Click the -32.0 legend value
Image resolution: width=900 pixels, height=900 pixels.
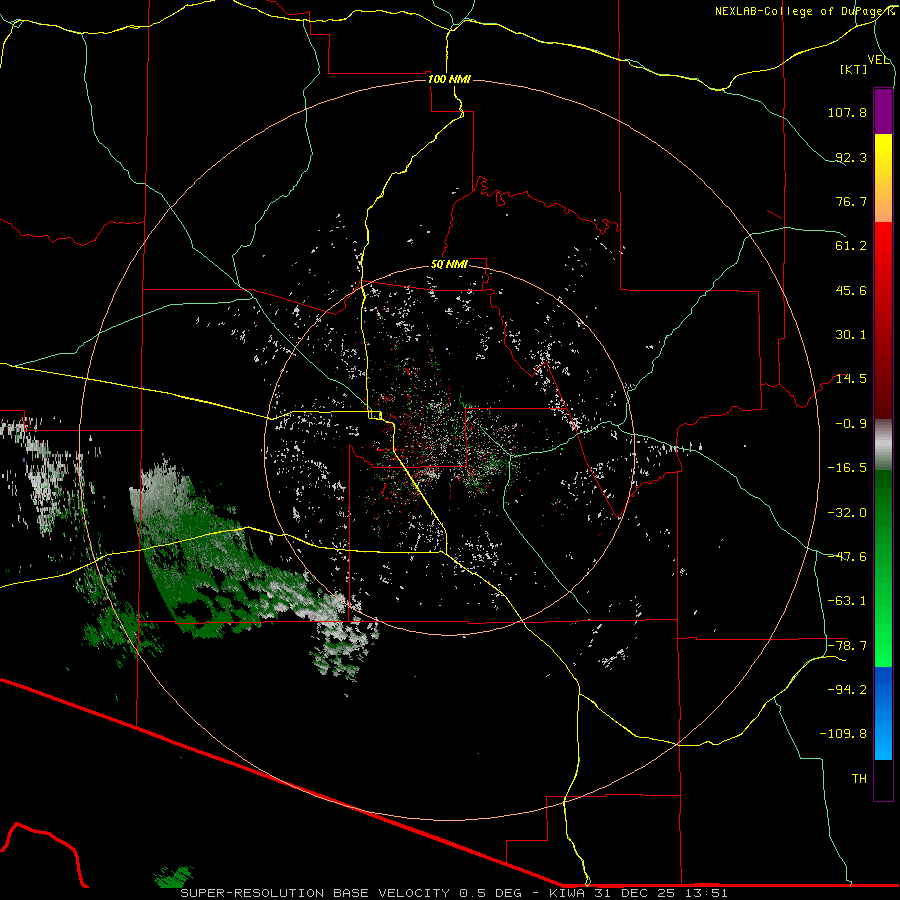[847, 513]
